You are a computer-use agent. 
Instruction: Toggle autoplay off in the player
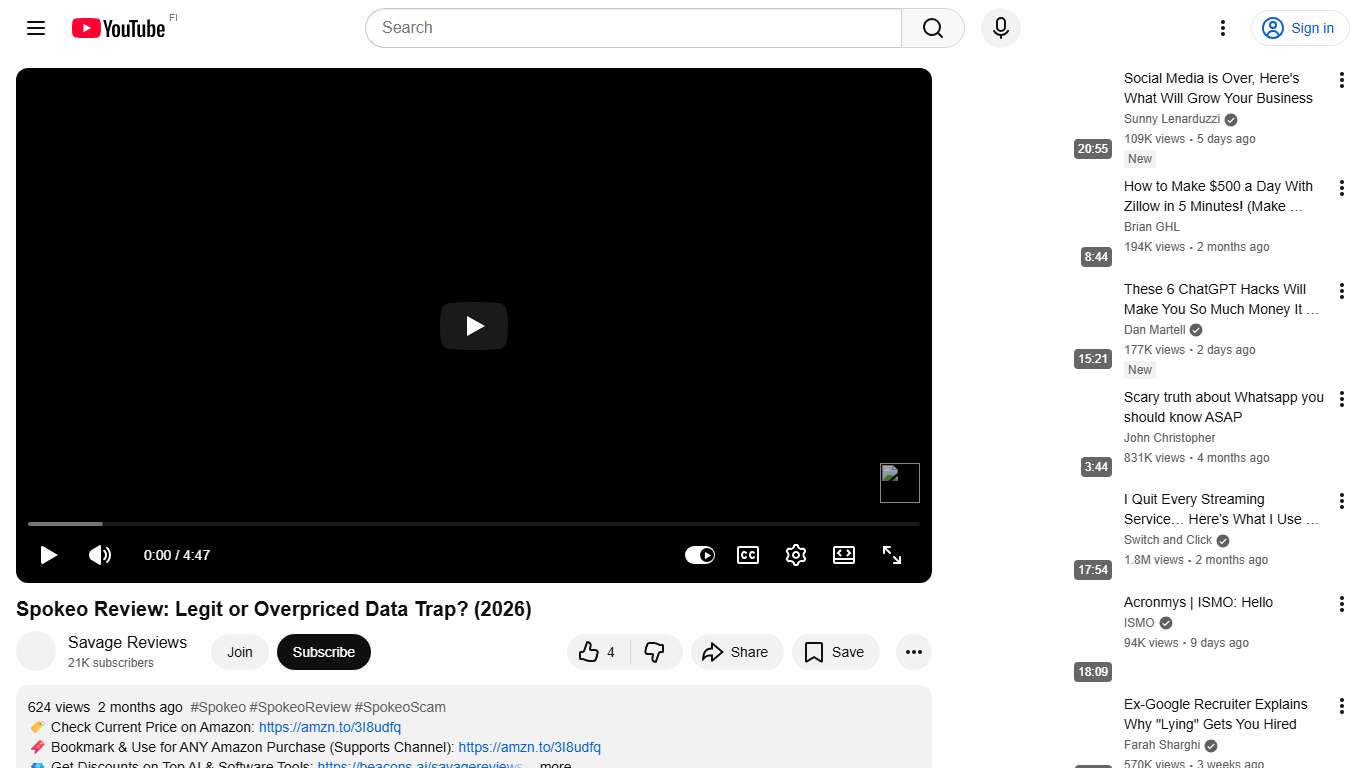pos(700,555)
